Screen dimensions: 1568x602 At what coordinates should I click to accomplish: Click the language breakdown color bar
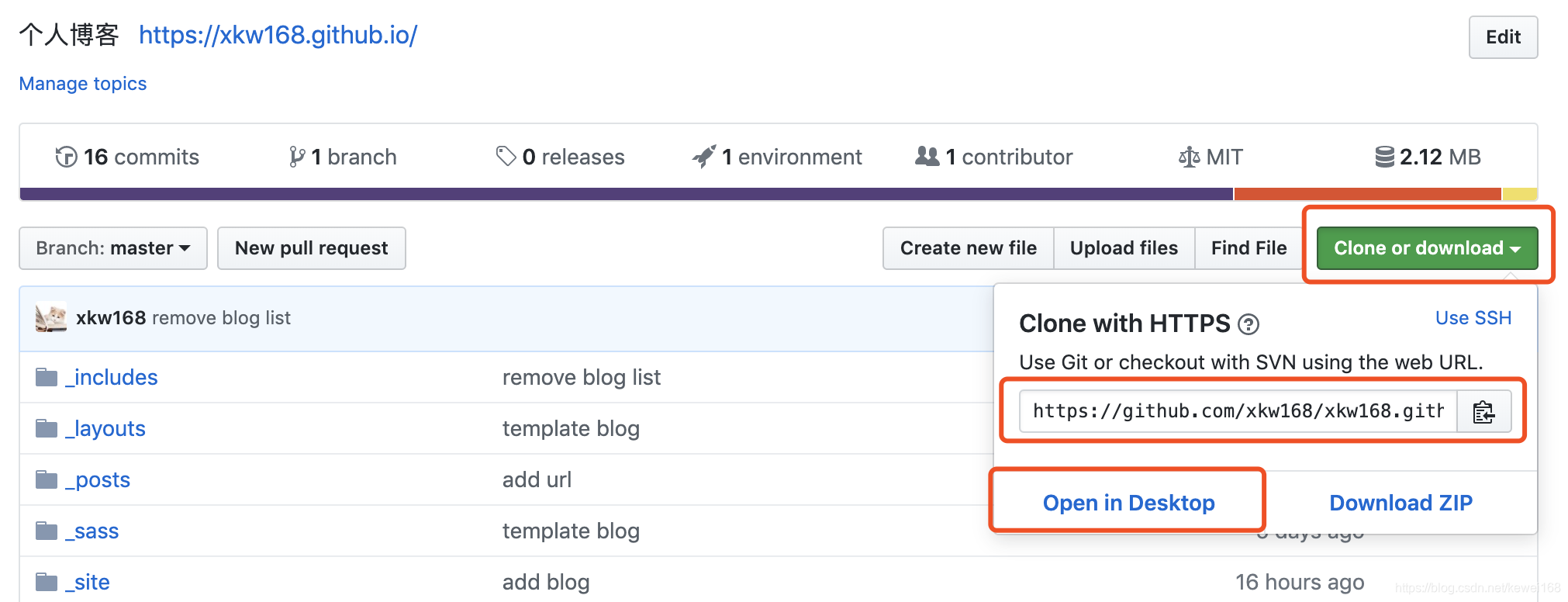[779, 194]
